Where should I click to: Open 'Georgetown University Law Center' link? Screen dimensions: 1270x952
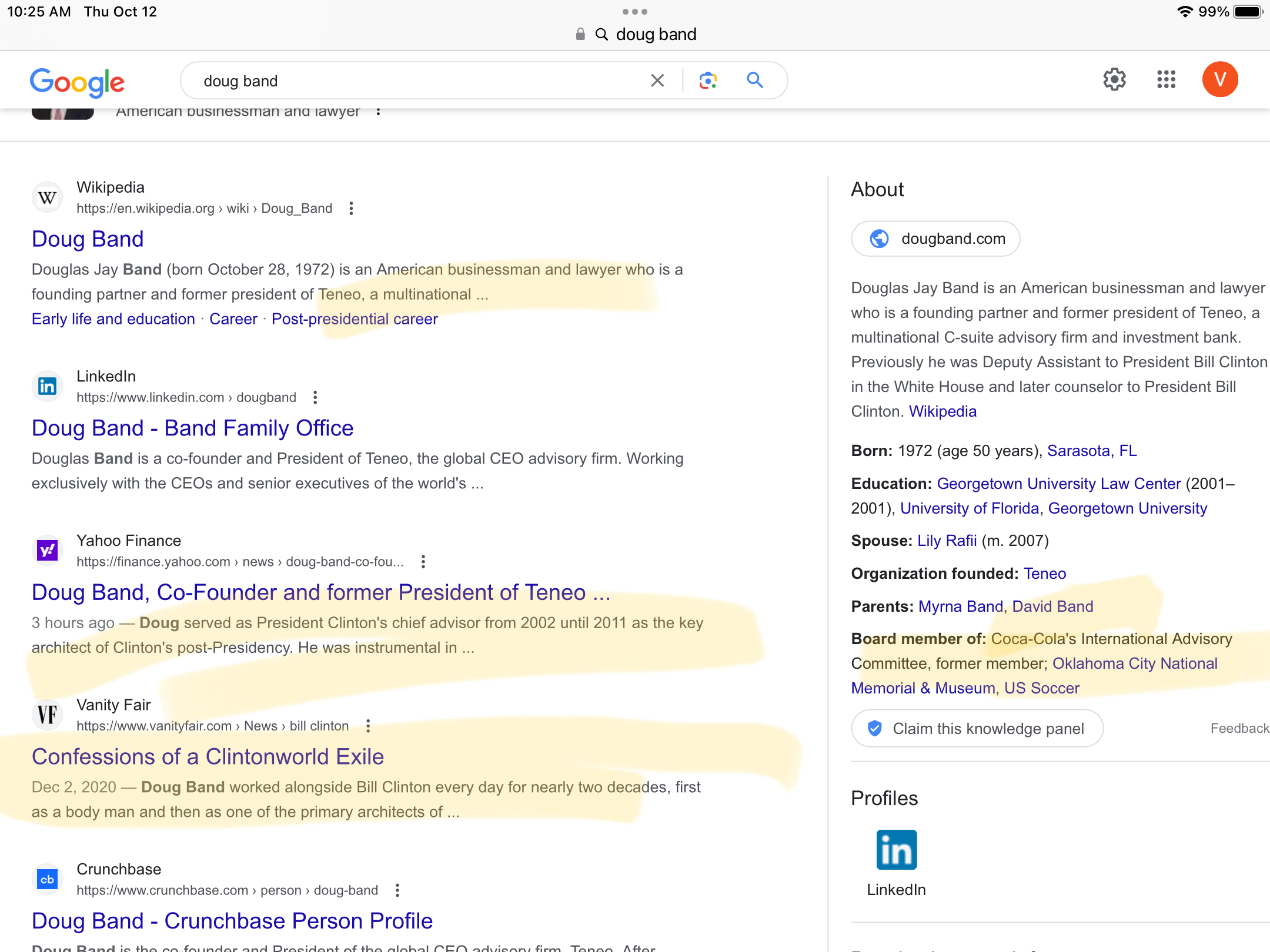click(1058, 484)
